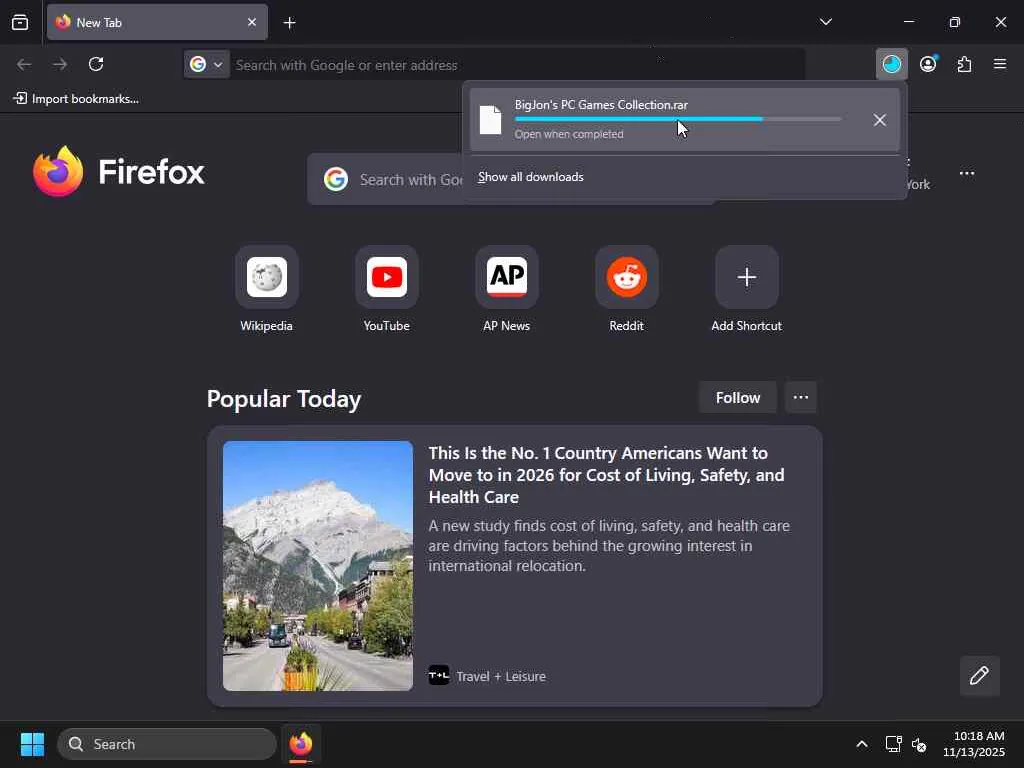Open the Reddit shortcut
Image resolution: width=1024 pixels, height=768 pixels.
click(x=626, y=289)
